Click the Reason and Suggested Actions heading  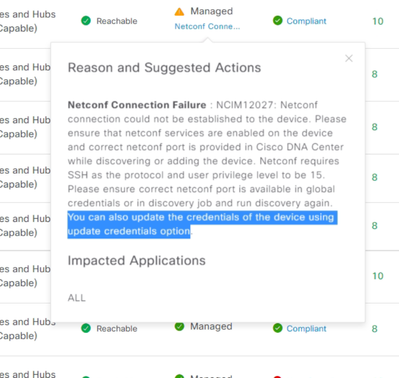coord(164,68)
